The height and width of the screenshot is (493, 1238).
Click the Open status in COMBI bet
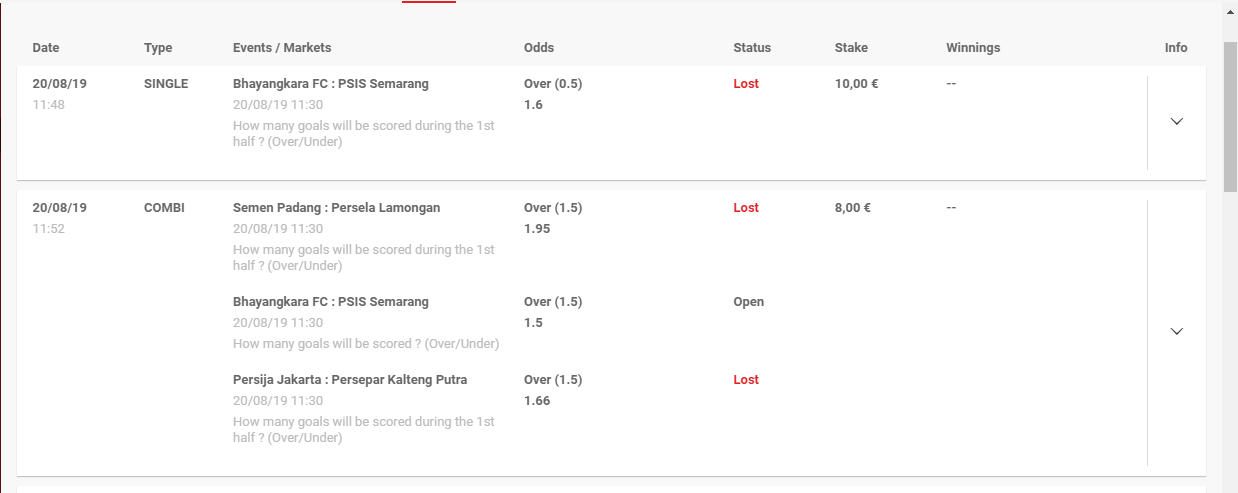click(748, 302)
